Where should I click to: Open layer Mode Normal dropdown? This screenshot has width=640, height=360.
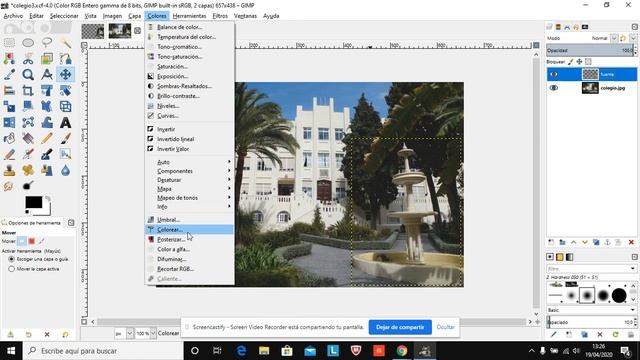[x=614, y=38]
